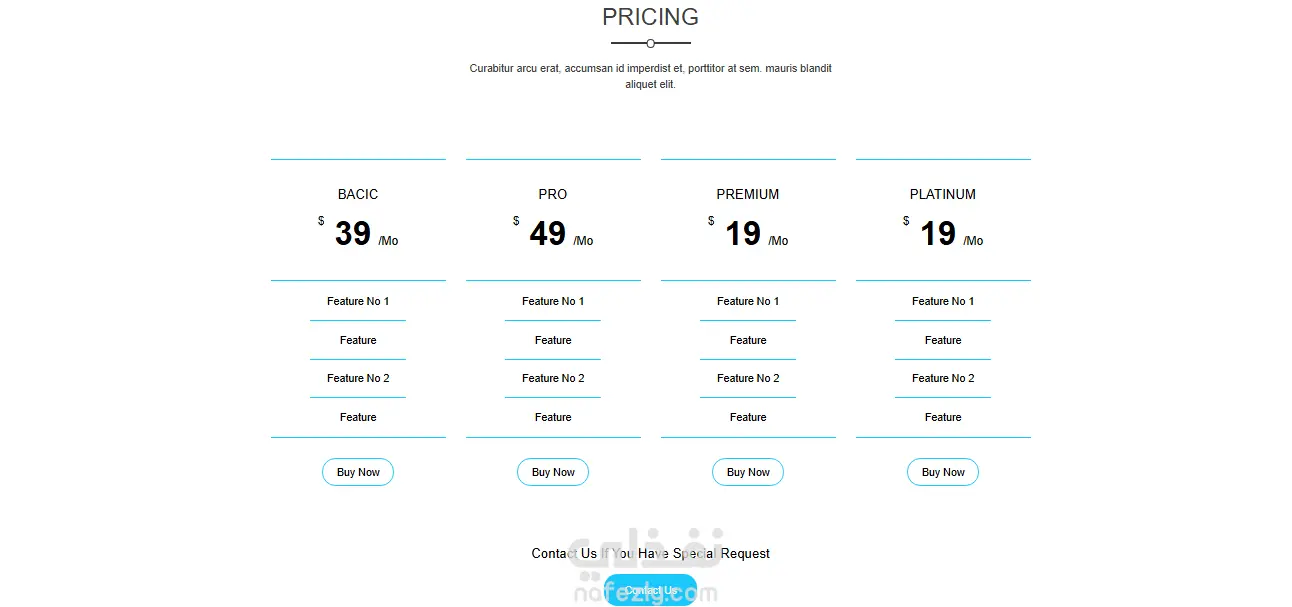The image size is (1292, 607).
Task: Select the BACIC plan title
Action: (358, 194)
